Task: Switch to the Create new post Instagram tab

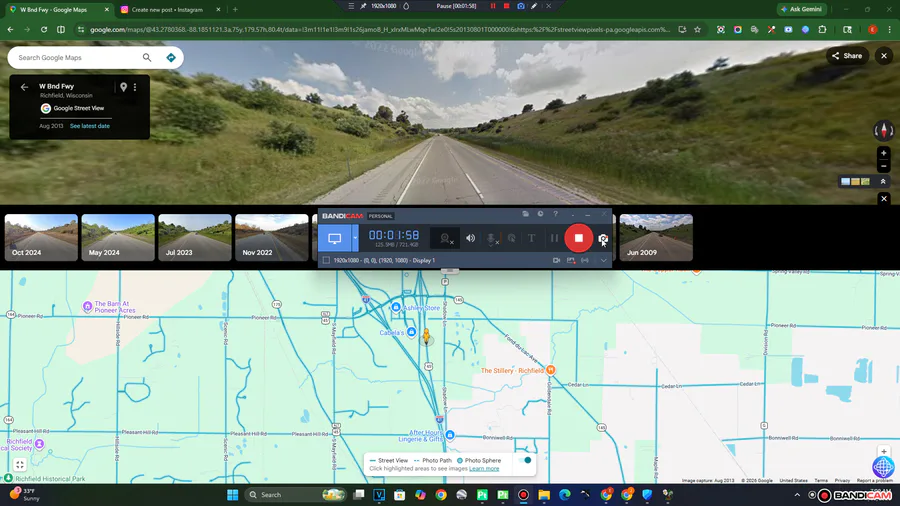Action: click(170, 10)
